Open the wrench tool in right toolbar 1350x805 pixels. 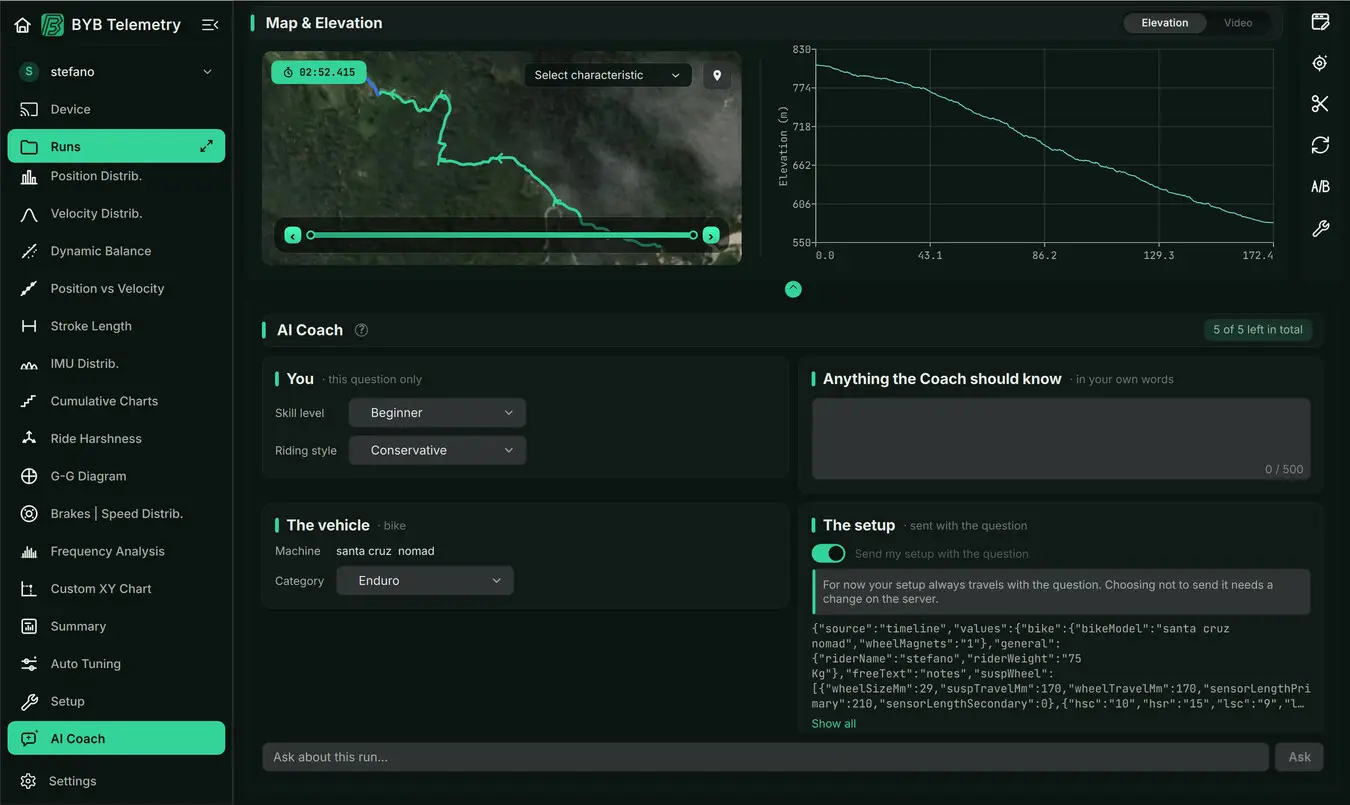1320,229
